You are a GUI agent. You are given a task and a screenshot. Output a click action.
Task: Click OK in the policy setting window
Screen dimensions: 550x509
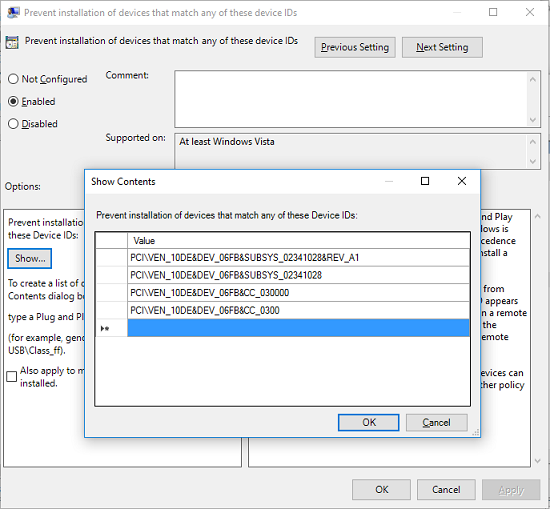coord(381,489)
